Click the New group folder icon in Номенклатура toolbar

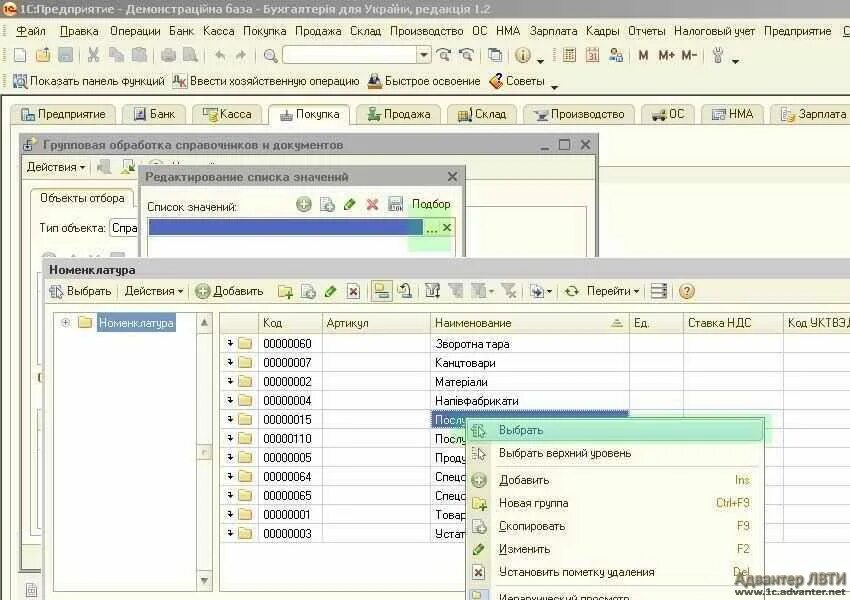(285, 292)
